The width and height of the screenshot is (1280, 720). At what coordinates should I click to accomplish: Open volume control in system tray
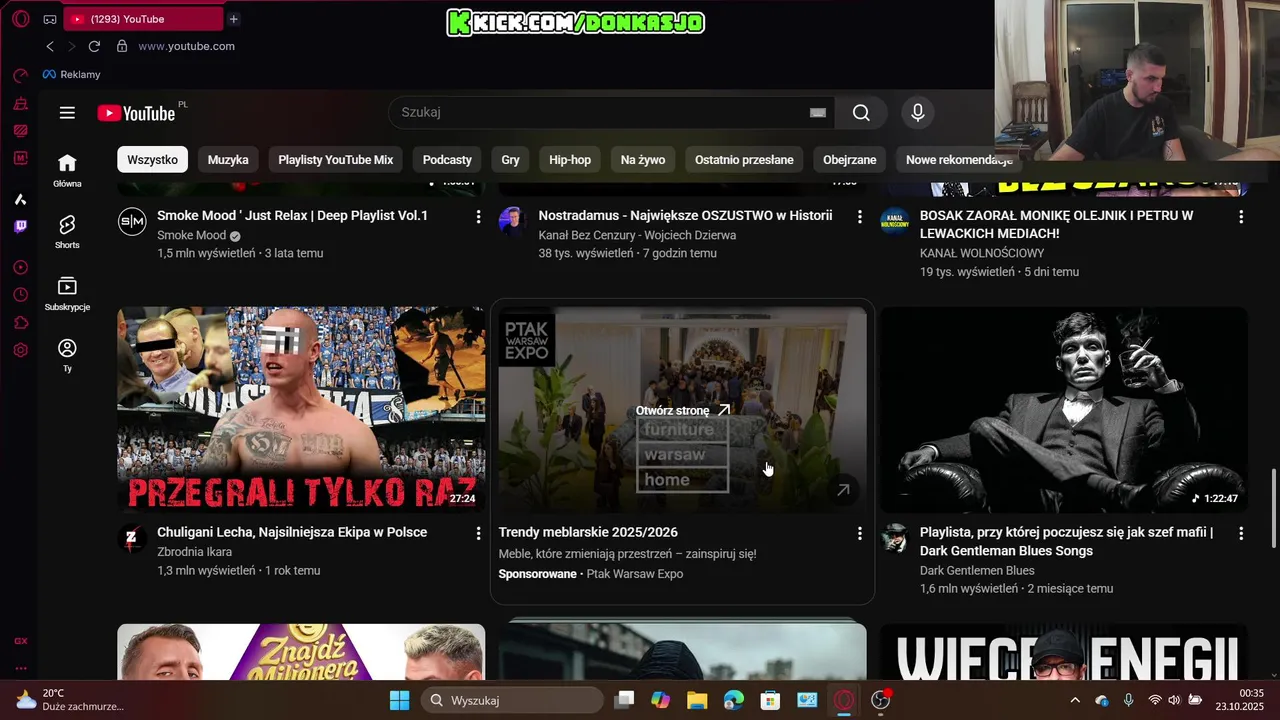coord(1174,700)
